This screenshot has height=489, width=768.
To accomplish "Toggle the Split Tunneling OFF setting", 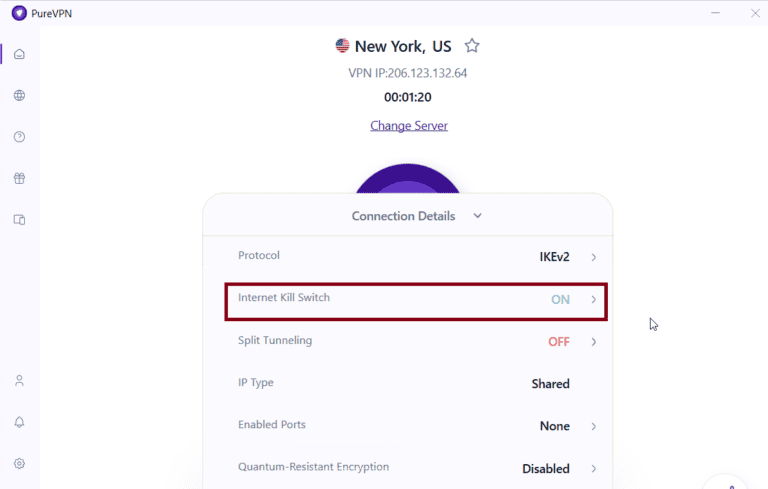I will 558,342.
